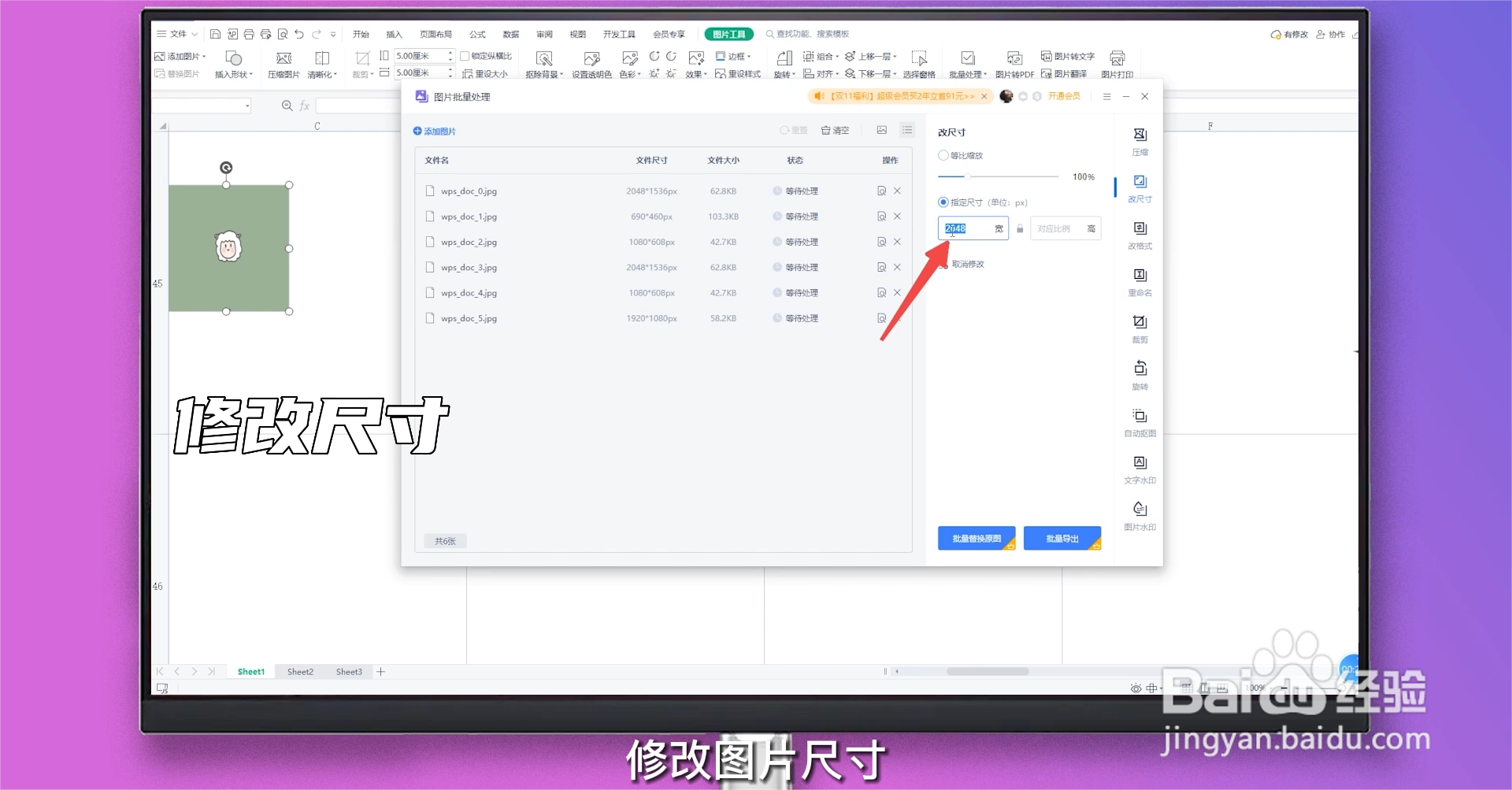This screenshot has height=790, width=1512.
Task: Open the 改格式 format conversion tool
Action: pyautogui.click(x=1140, y=235)
